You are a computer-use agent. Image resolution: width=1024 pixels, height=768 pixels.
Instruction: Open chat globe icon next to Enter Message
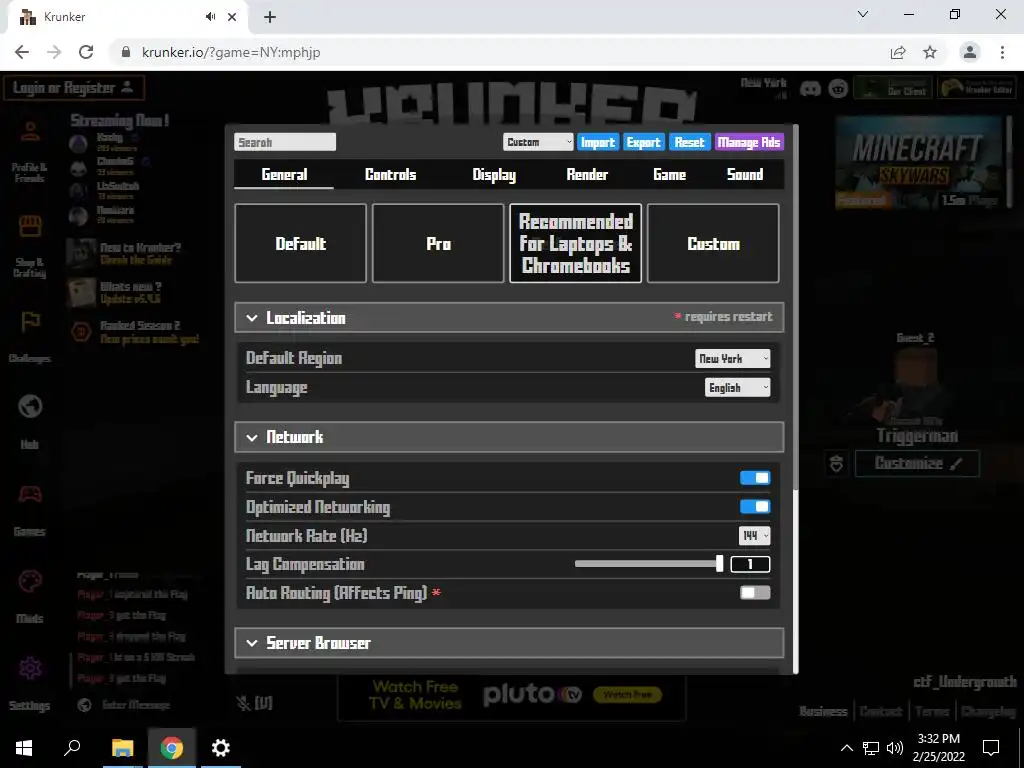84,705
